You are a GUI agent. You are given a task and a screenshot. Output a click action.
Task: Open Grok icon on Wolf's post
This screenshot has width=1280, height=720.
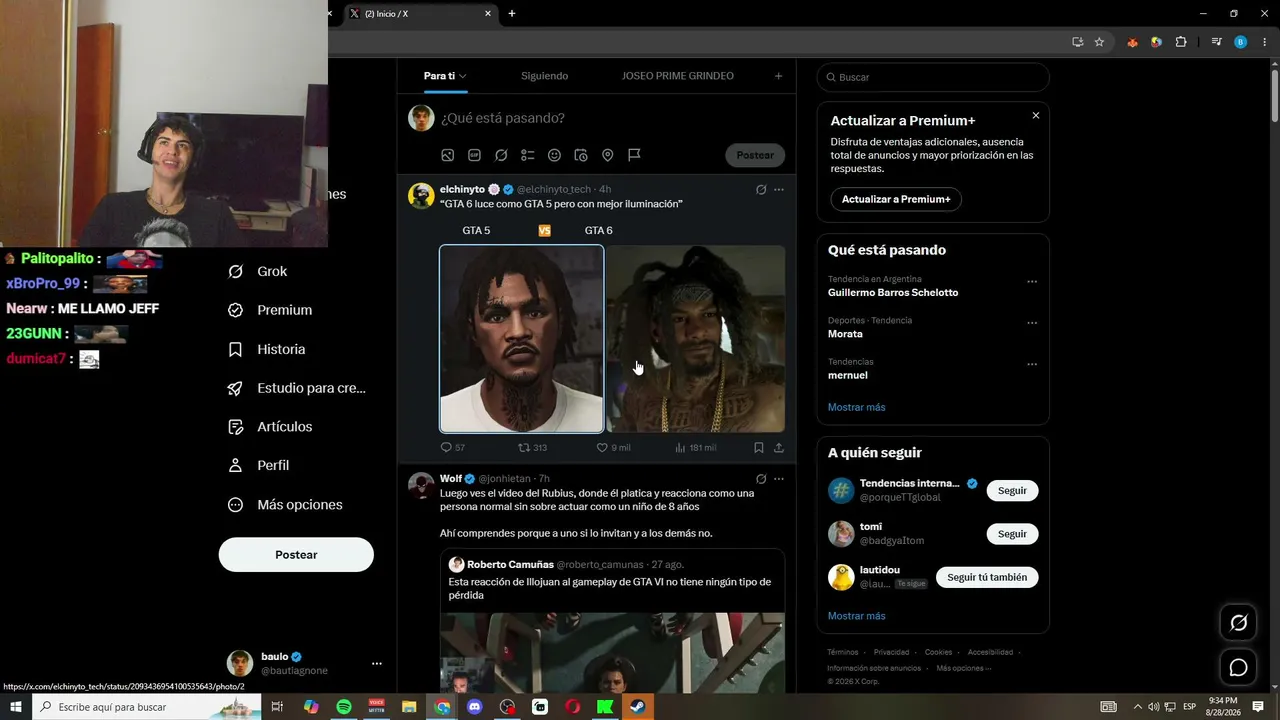click(x=761, y=479)
